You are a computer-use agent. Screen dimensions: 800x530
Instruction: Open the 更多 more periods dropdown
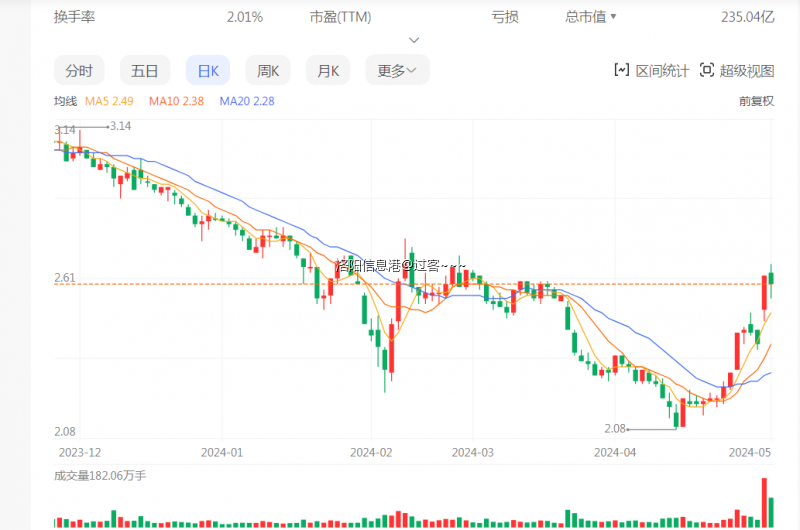click(x=397, y=70)
